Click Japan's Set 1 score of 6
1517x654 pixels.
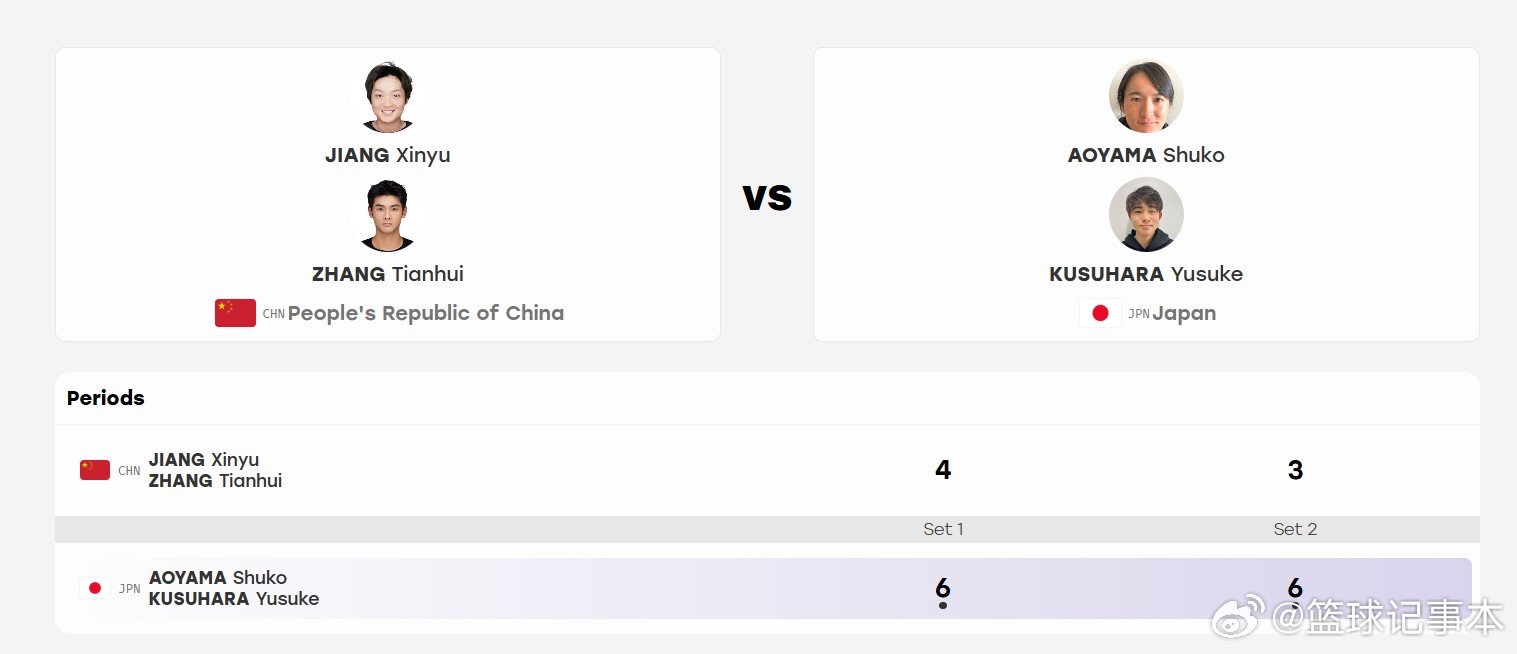[943, 588]
